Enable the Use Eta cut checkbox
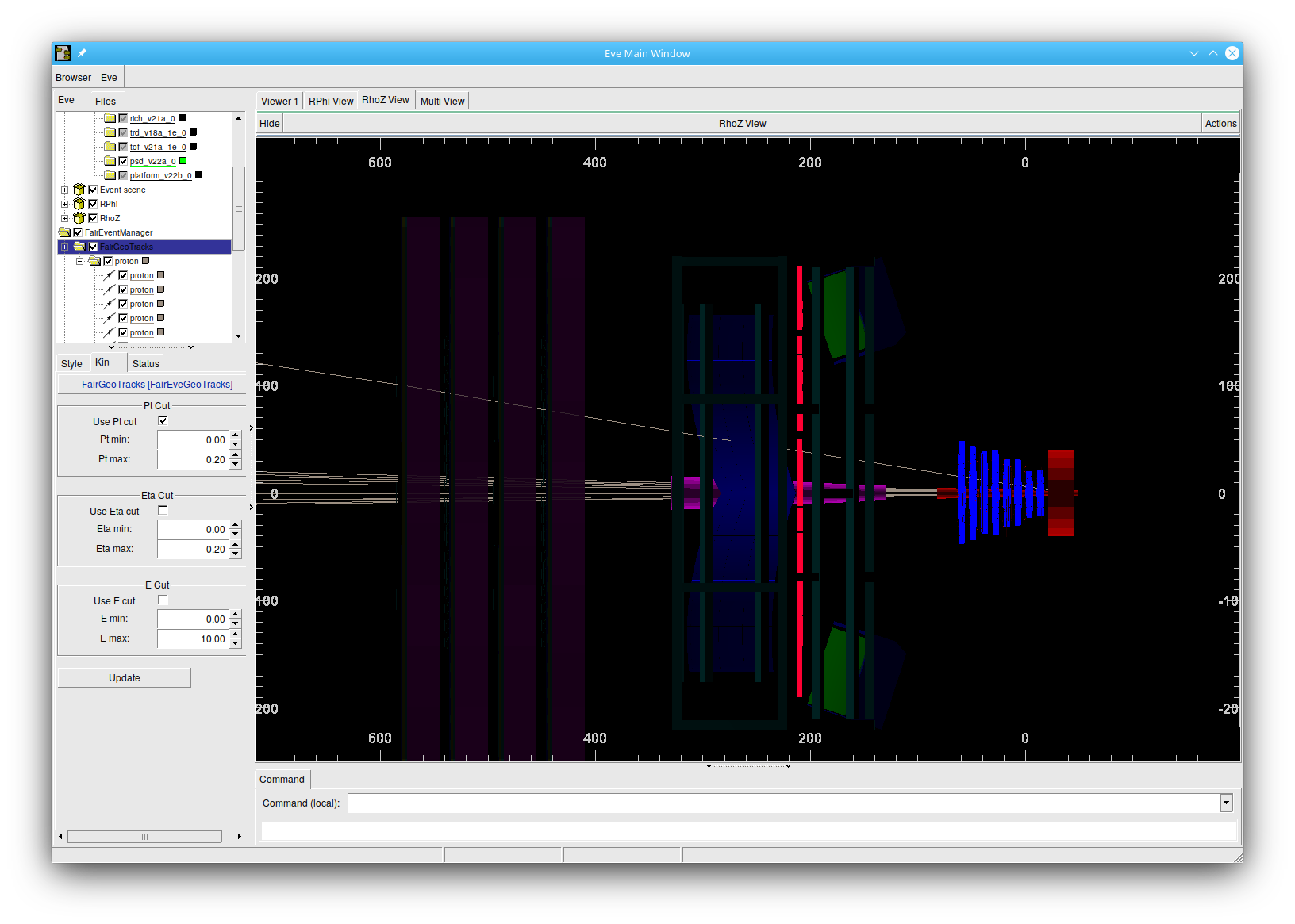The height and width of the screenshot is (924, 1295). (x=163, y=511)
